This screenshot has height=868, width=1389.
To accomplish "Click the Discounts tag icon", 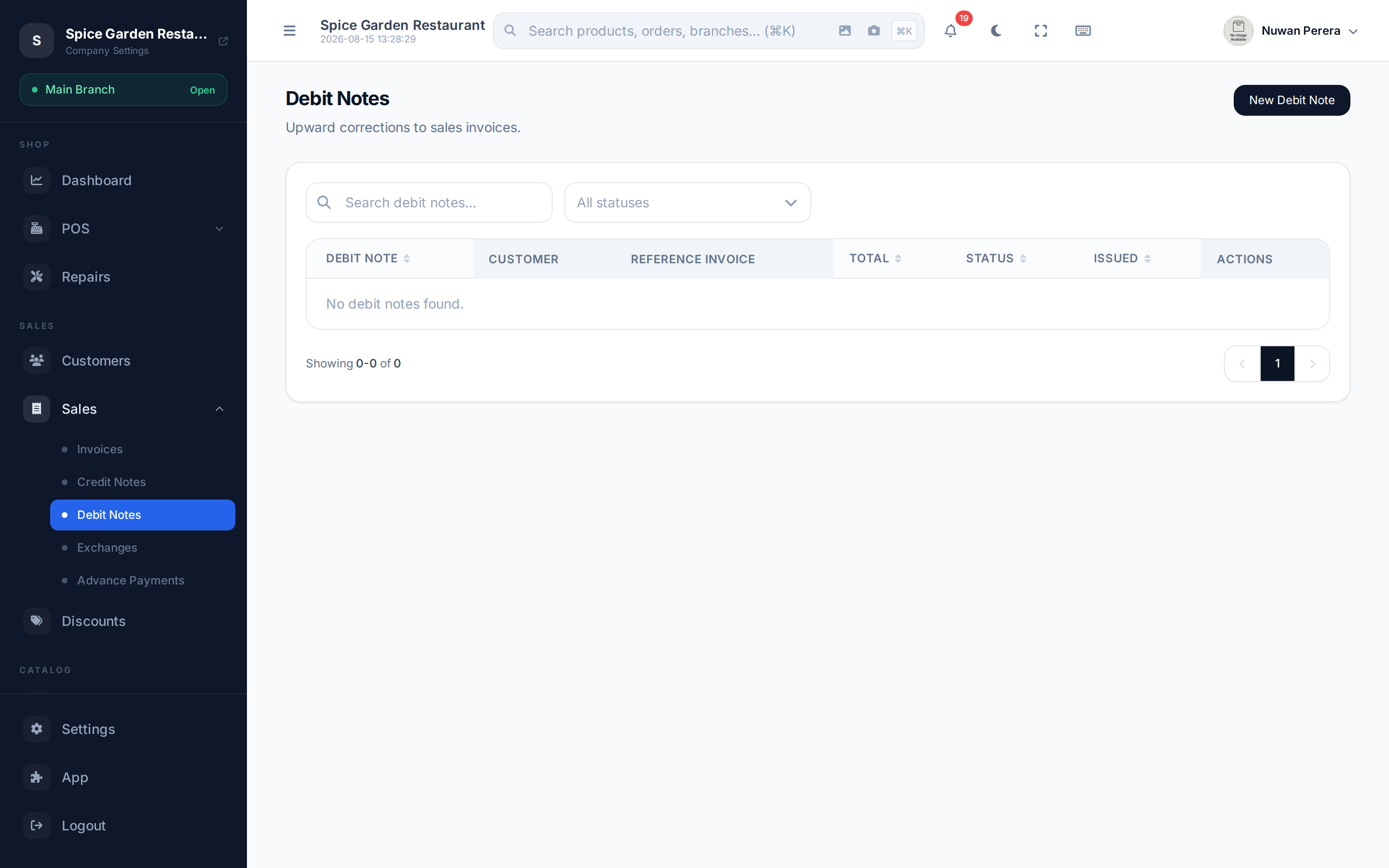I will (37, 621).
